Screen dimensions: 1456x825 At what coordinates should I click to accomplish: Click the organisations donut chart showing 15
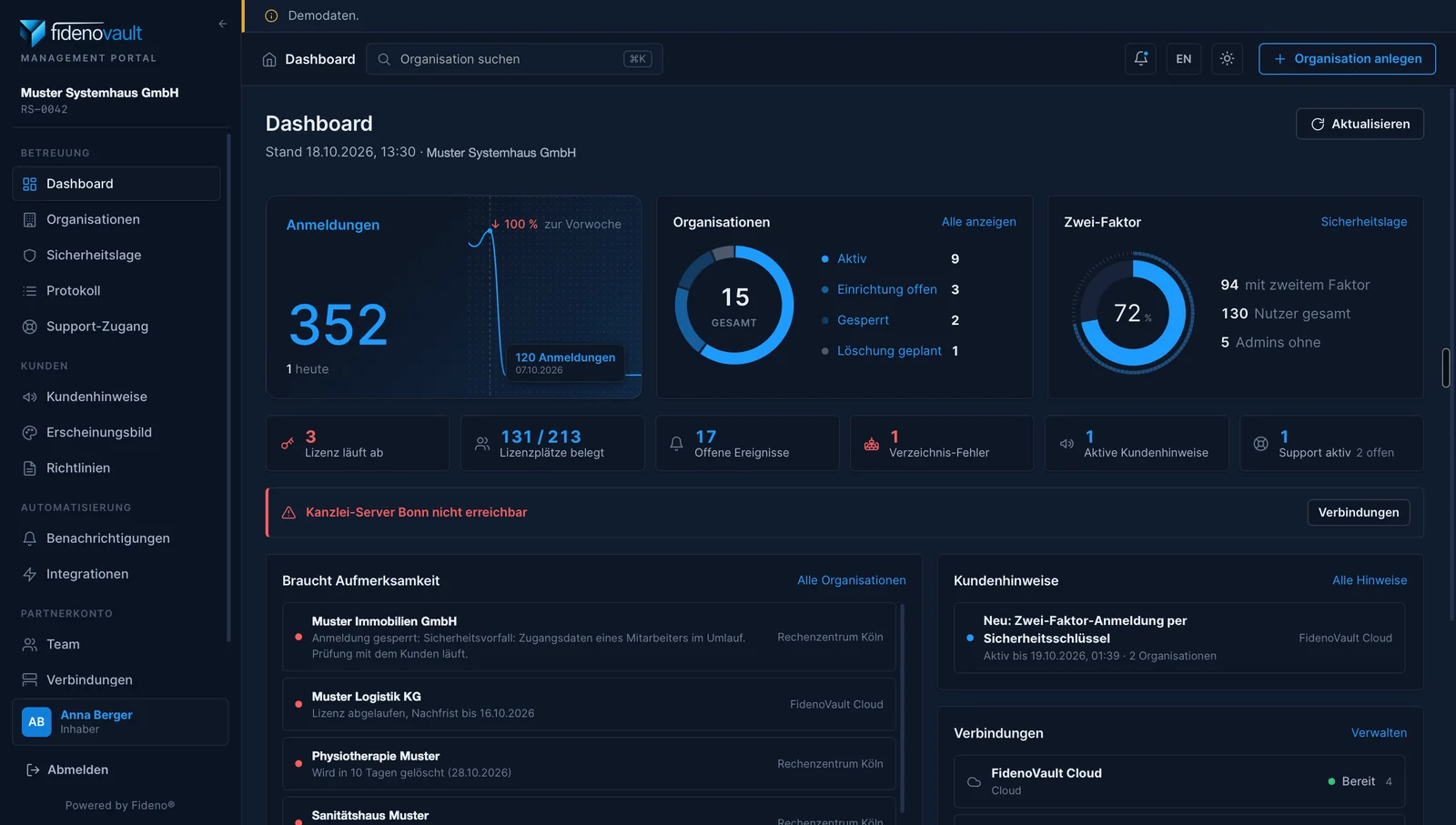pos(734,306)
